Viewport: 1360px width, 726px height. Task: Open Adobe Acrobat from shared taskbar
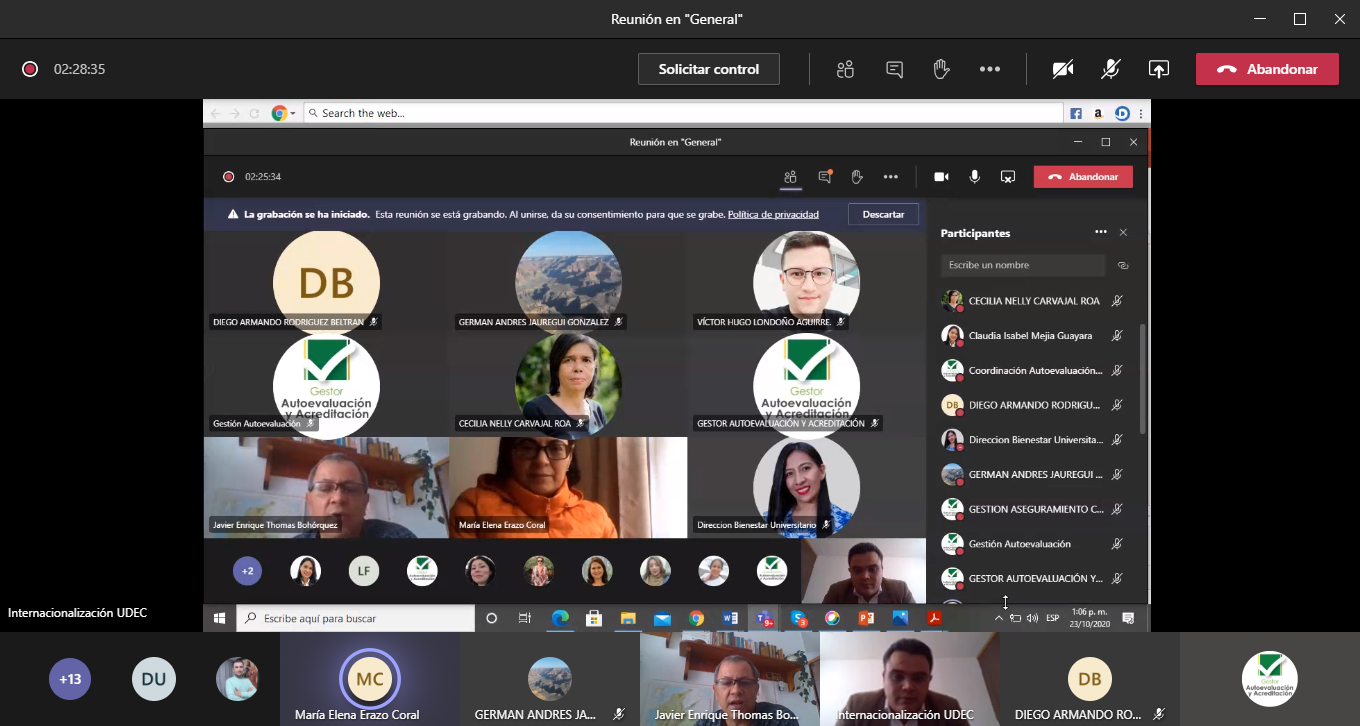pos(934,618)
